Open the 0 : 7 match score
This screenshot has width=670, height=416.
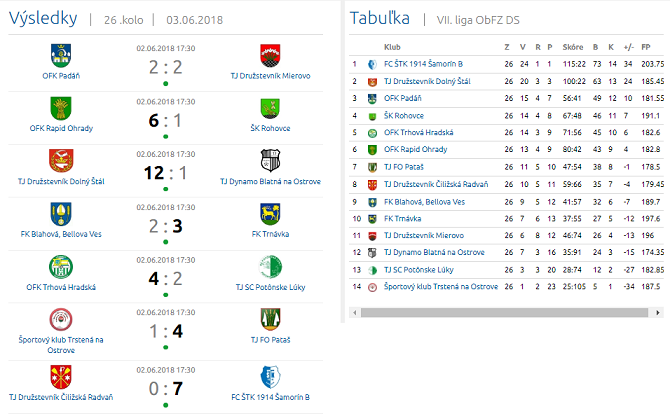point(165,387)
